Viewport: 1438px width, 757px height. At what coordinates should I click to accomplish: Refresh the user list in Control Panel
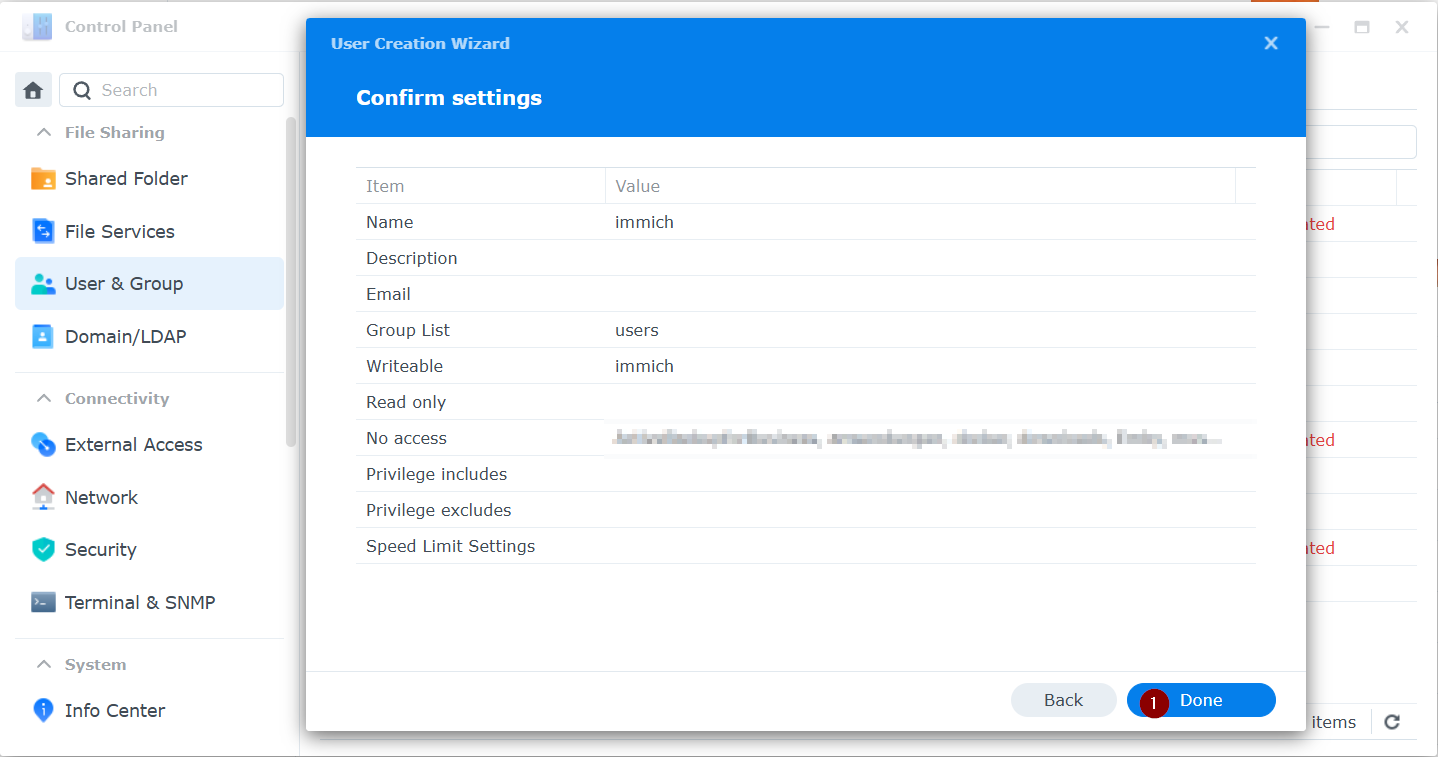[1392, 722]
